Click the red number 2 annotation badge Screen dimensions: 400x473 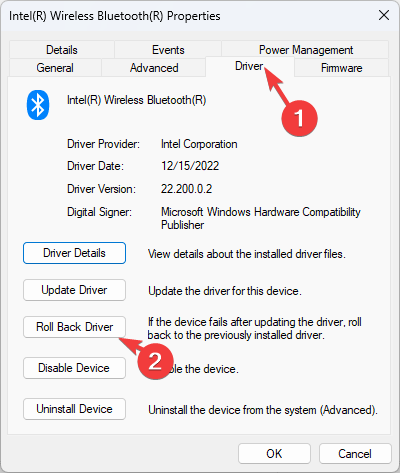click(155, 361)
